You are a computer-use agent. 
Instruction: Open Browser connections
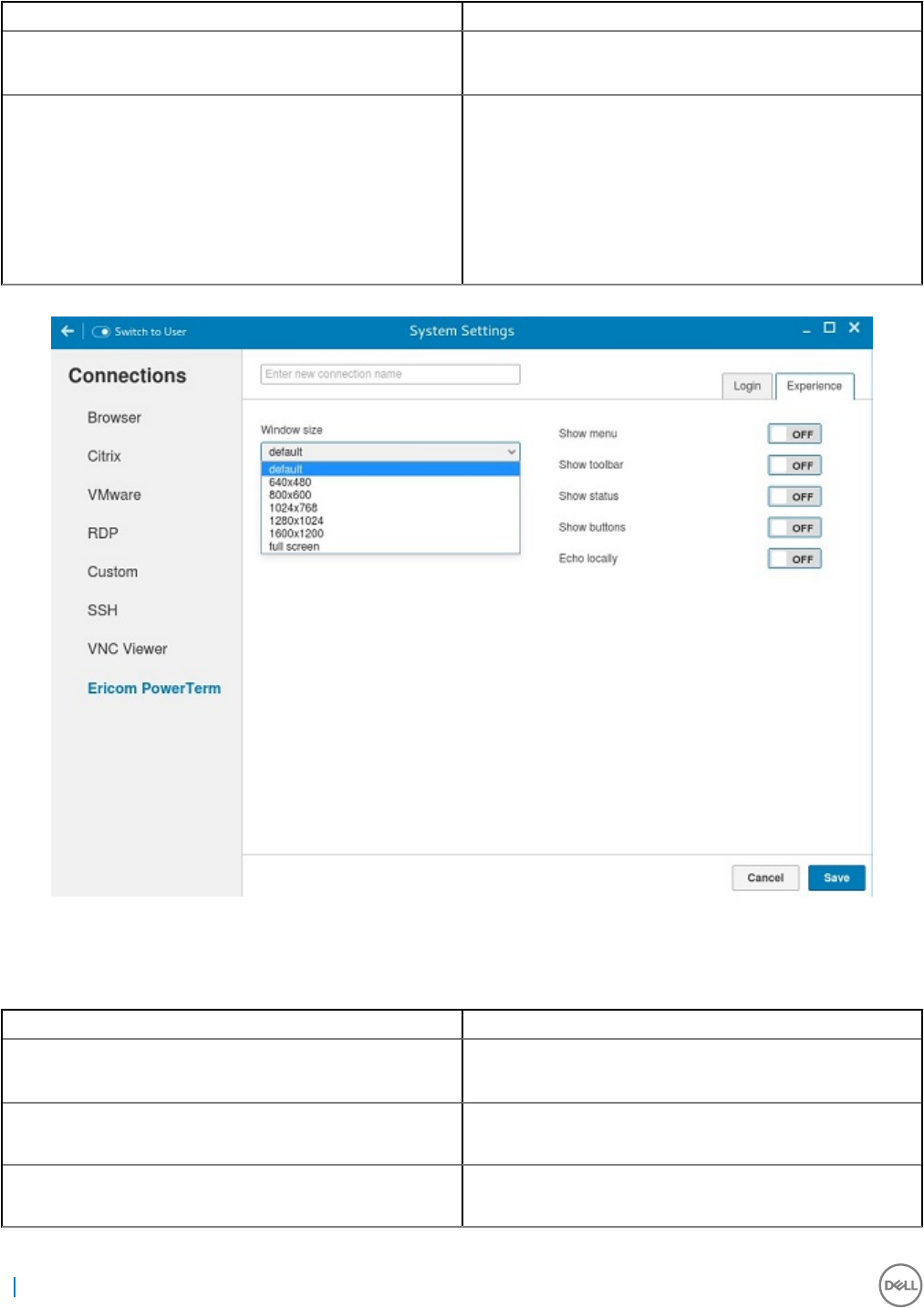[114, 418]
